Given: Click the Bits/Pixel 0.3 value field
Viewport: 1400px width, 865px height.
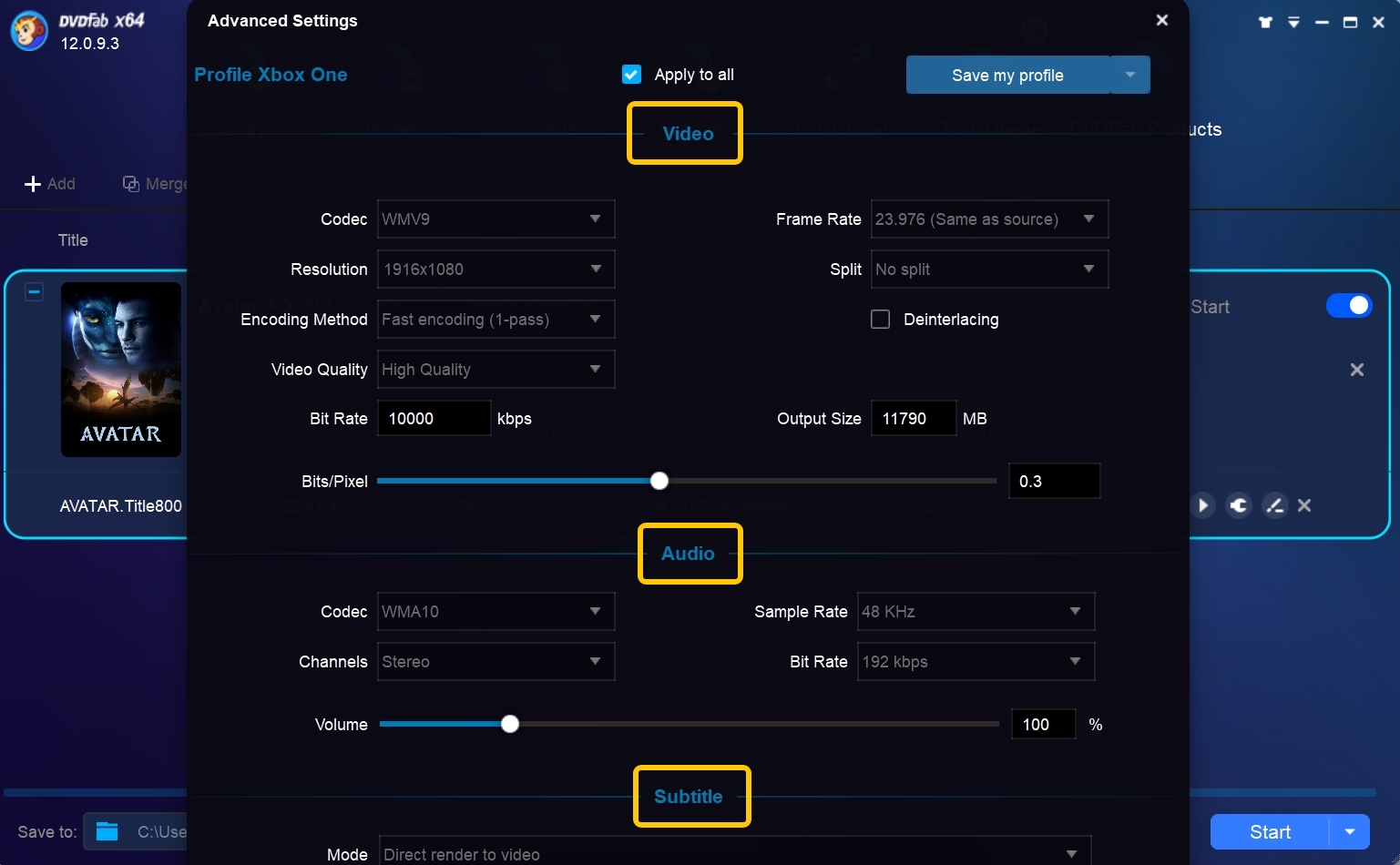Looking at the screenshot, I should click(1054, 481).
